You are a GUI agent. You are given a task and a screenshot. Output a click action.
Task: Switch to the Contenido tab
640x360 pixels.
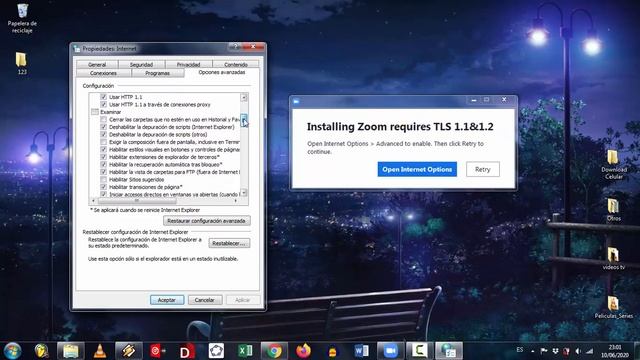click(x=236, y=64)
